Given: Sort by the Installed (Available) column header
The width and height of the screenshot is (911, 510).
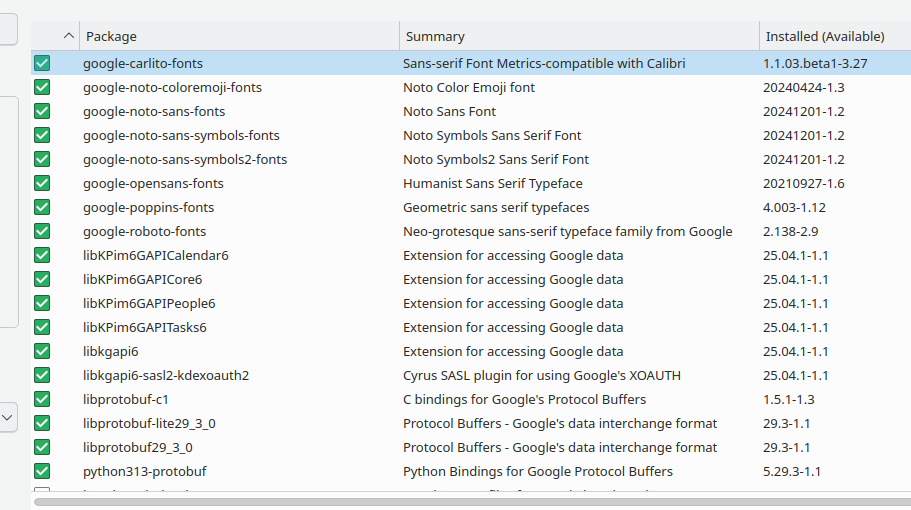Looking at the screenshot, I should click(835, 36).
